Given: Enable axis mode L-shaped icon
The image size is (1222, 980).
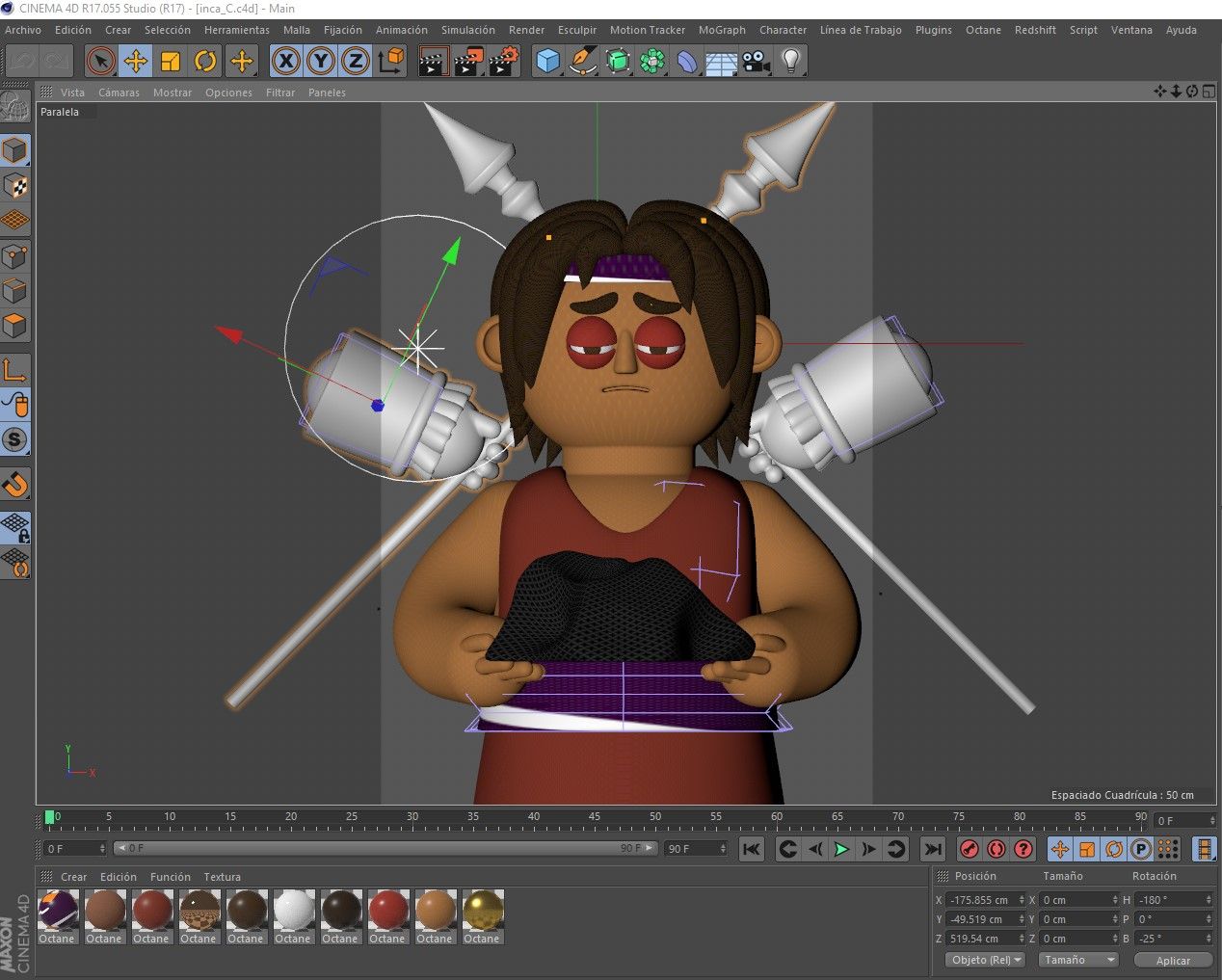Looking at the screenshot, I should (15, 369).
